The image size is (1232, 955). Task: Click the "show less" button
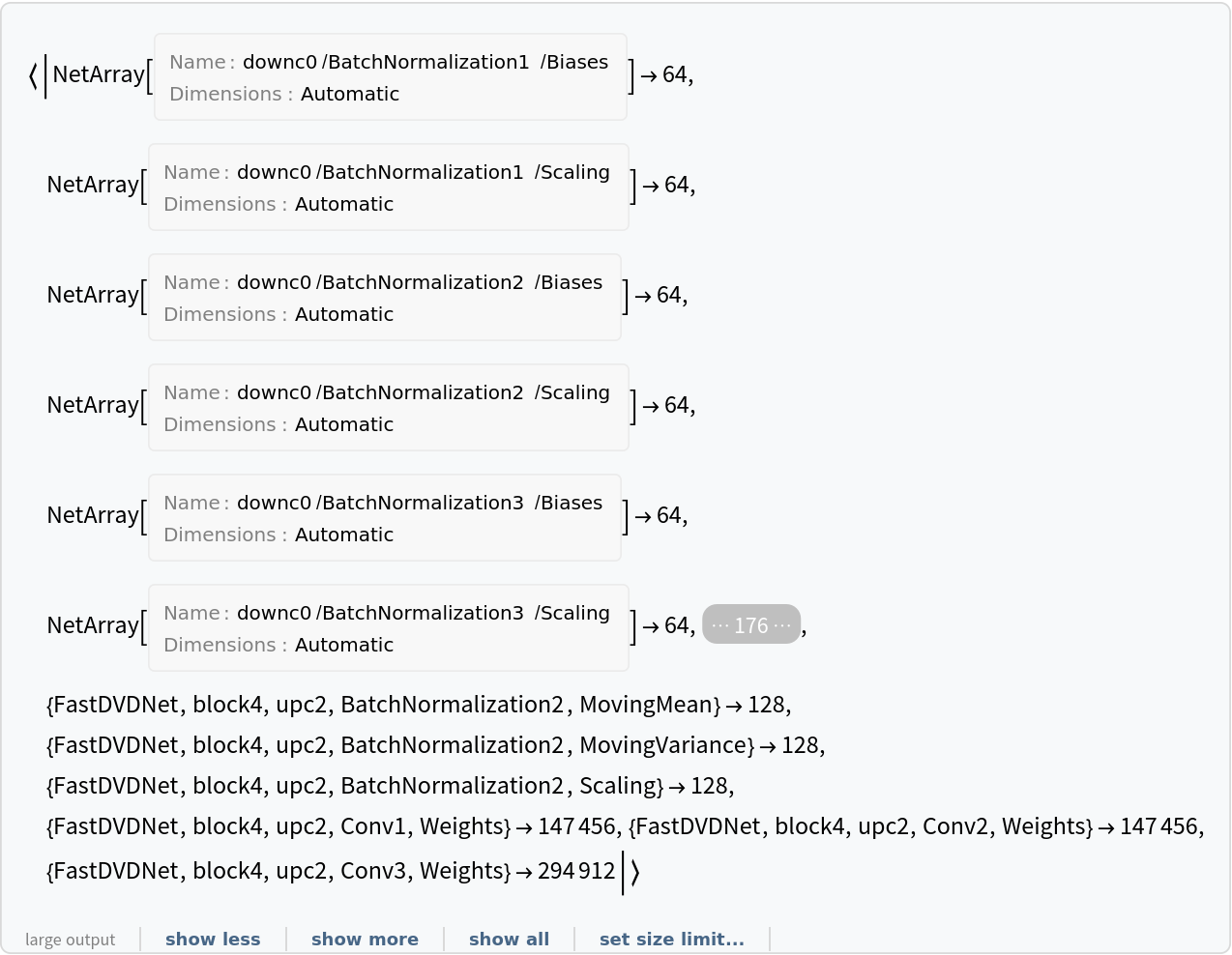coord(213,939)
